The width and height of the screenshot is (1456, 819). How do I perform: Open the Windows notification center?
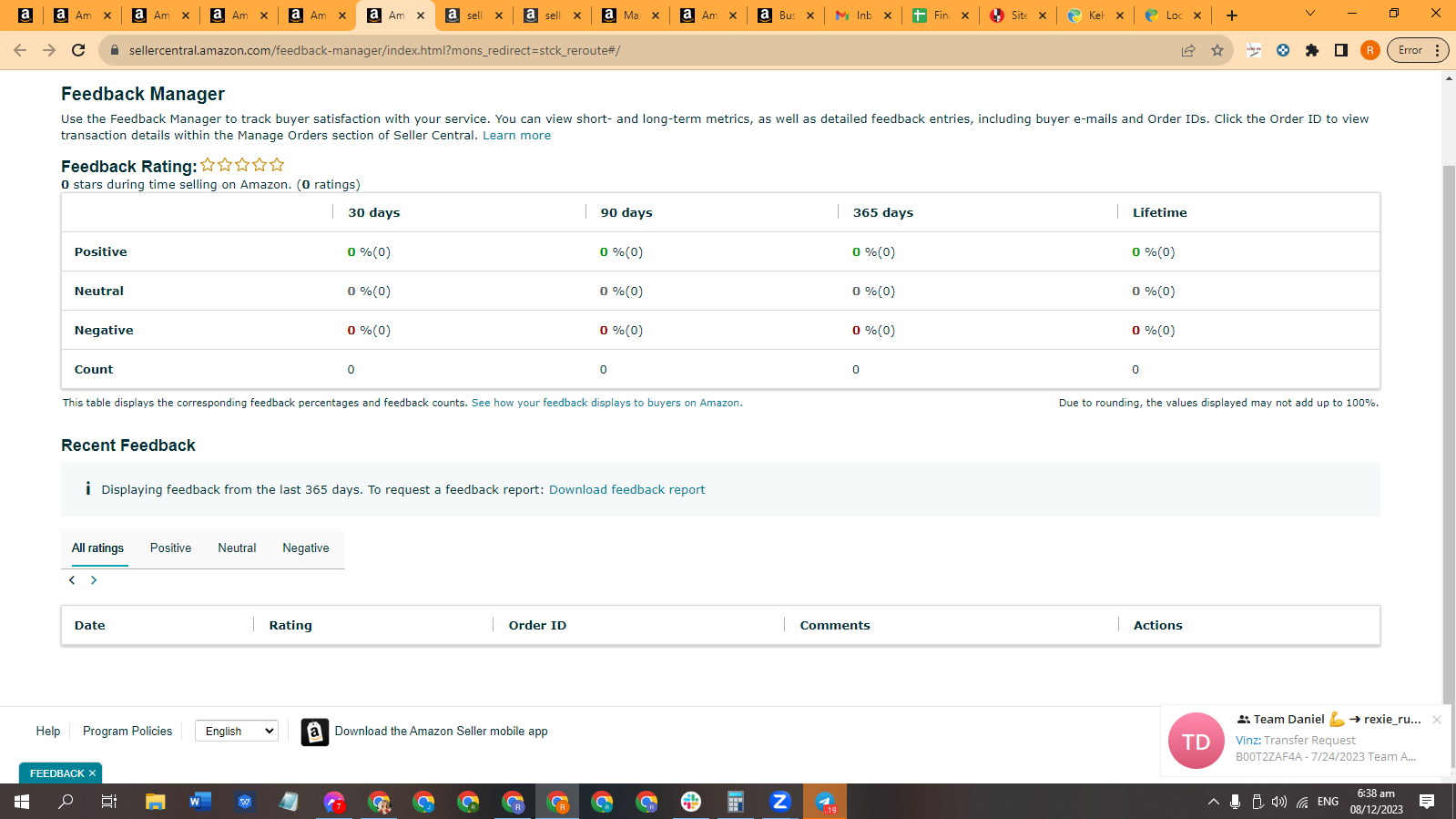[1427, 802]
